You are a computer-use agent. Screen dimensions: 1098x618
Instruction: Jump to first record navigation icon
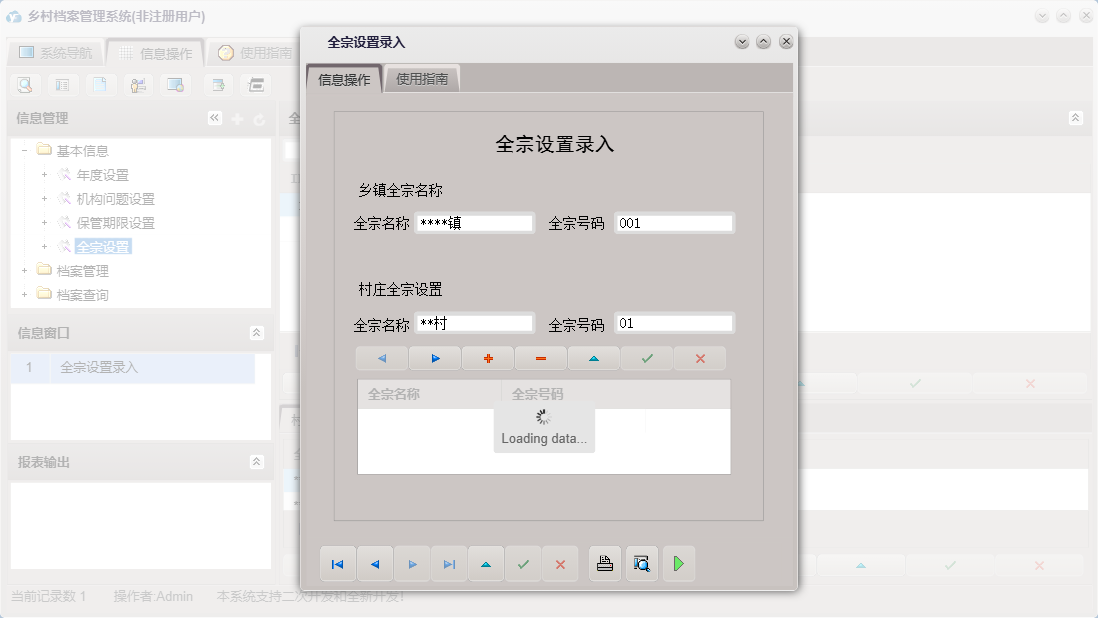pyautogui.click(x=337, y=563)
